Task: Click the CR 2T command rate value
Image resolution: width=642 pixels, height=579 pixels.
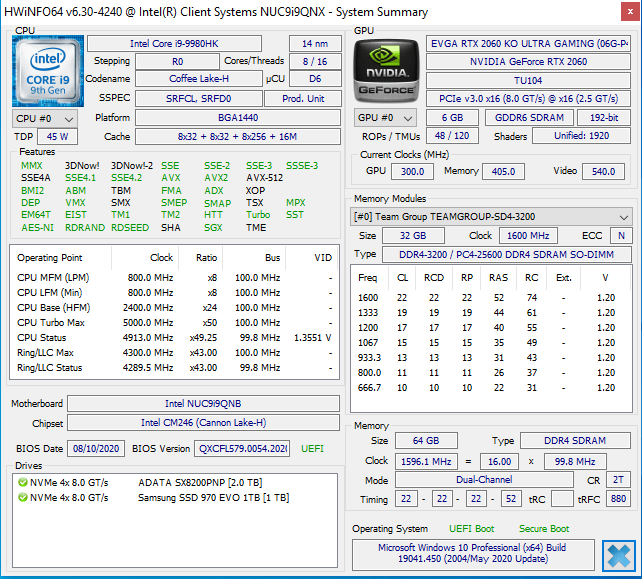Action: (x=618, y=480)
